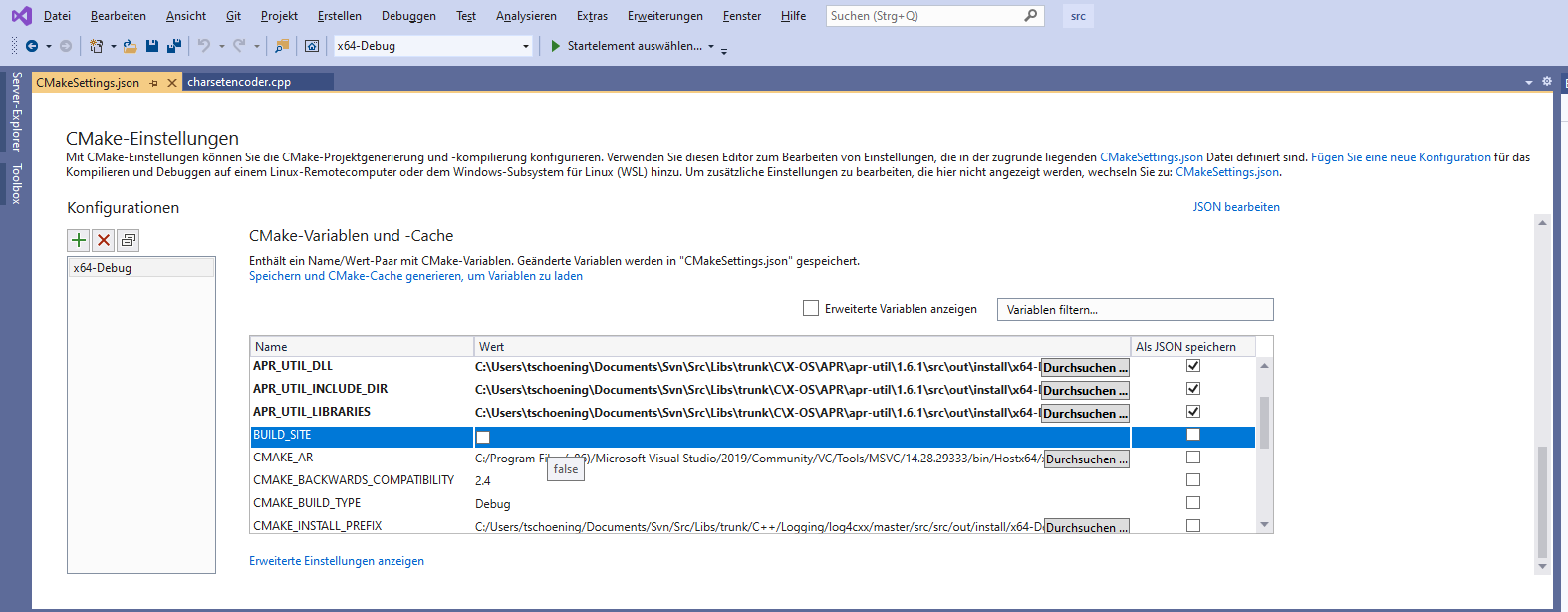The image size is (1568, 612).
Task: Click the JSON bearbeiten link
Action: pos(1236,207)
